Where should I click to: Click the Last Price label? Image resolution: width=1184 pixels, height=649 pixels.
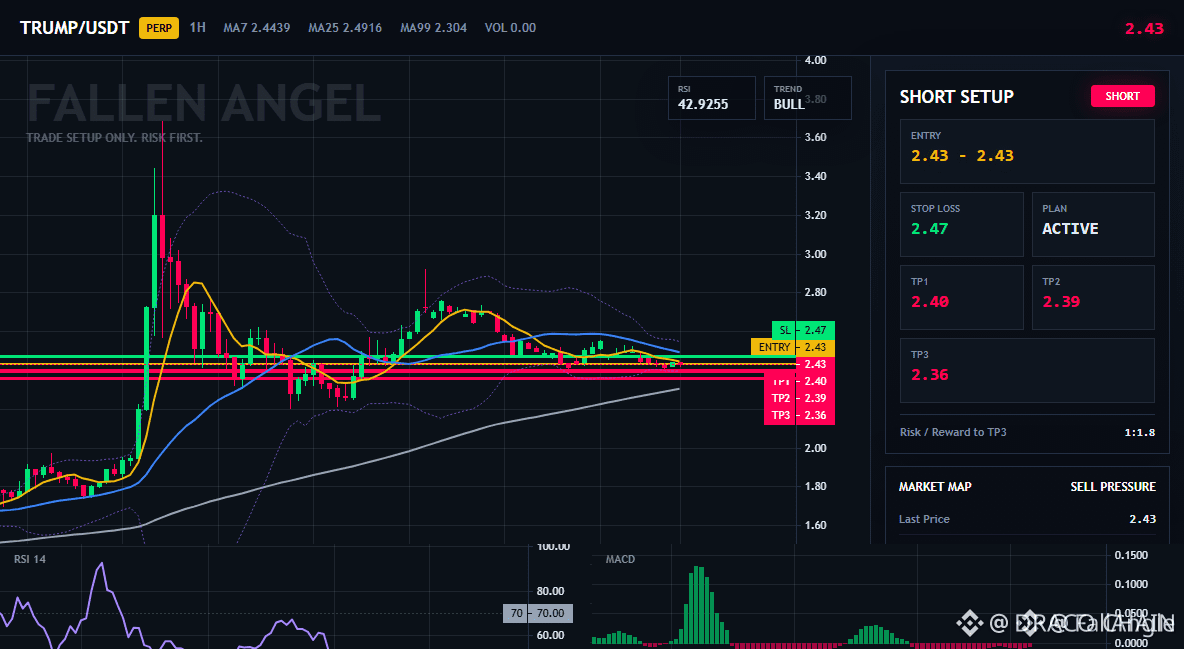tap(924, 519)
